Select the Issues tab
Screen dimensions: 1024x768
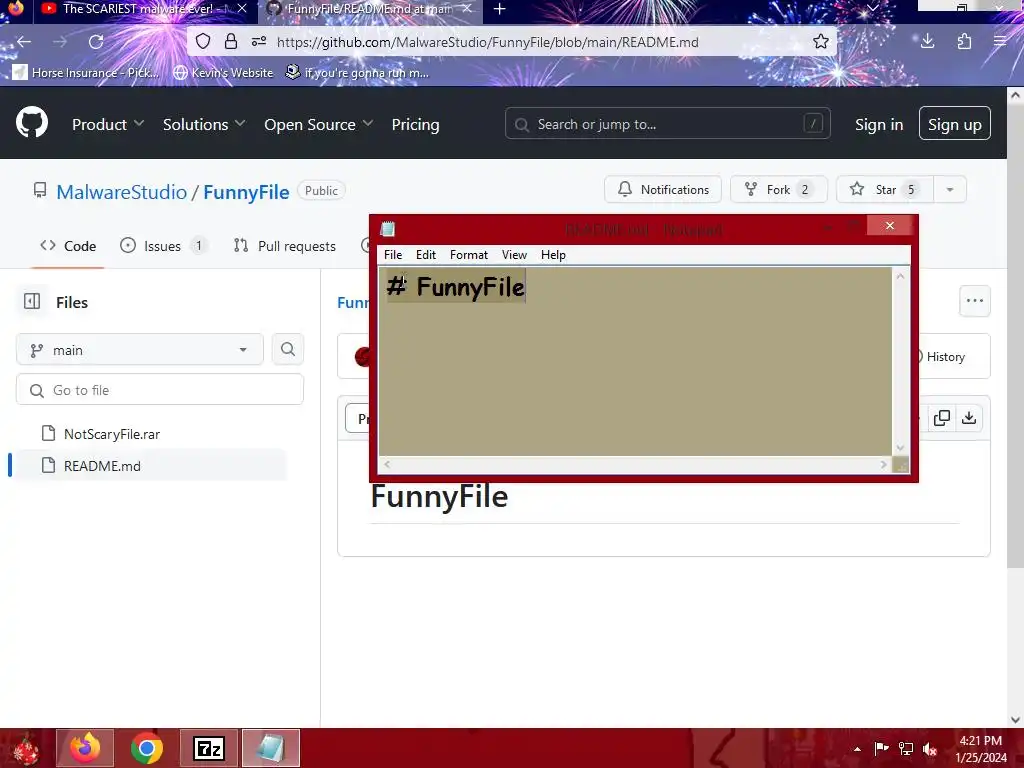pos(164,246)
